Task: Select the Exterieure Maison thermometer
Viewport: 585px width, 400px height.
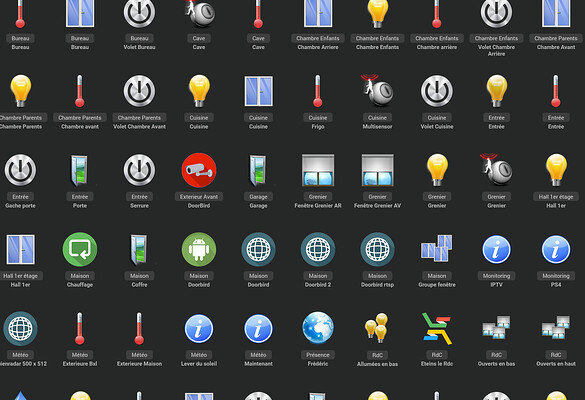Action: (139, 328)
